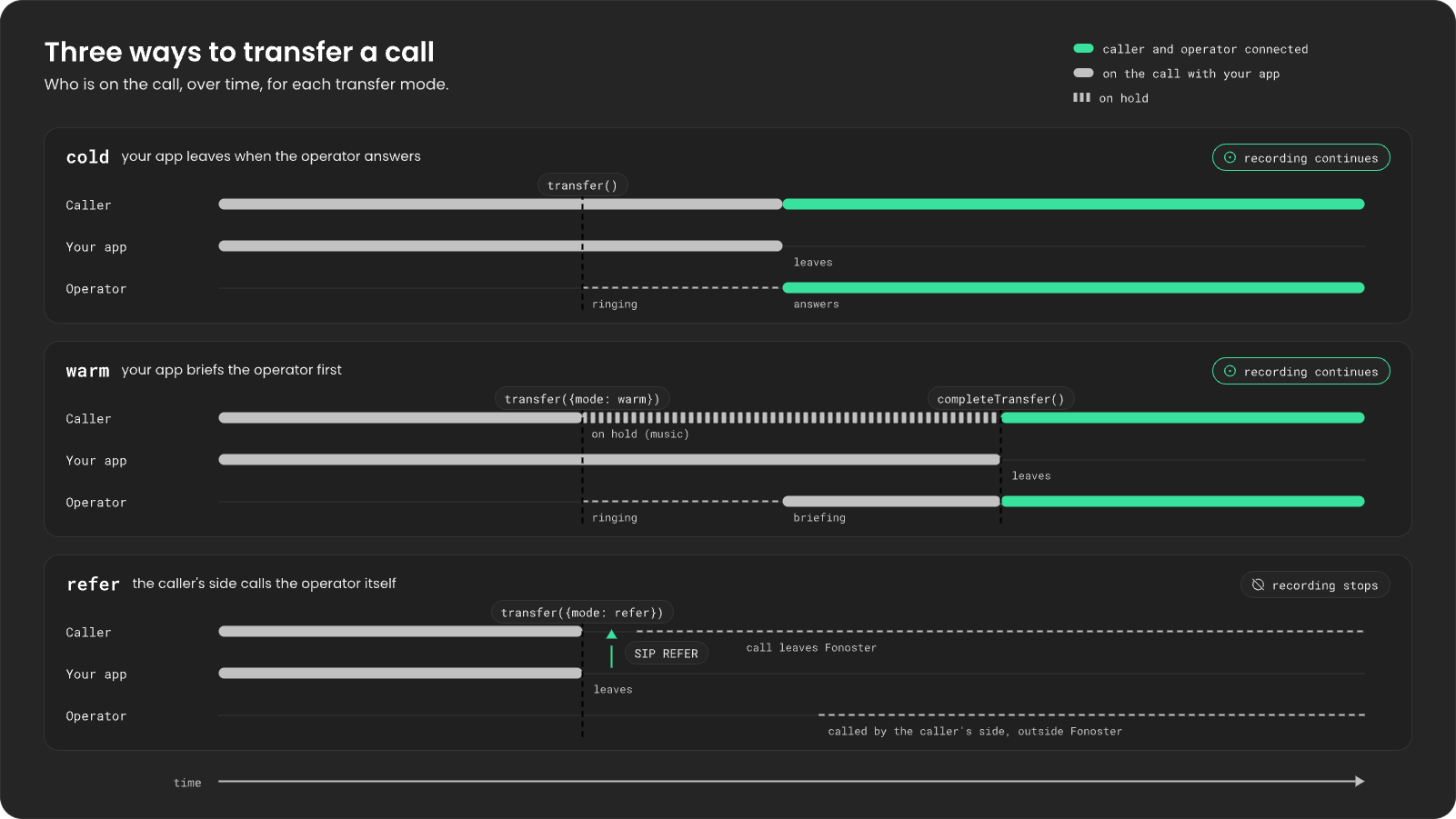This screenshot has height=819, width=1456.
Task: Click 'your app briefs the operator first' description
Action: (x=232, y=370)
